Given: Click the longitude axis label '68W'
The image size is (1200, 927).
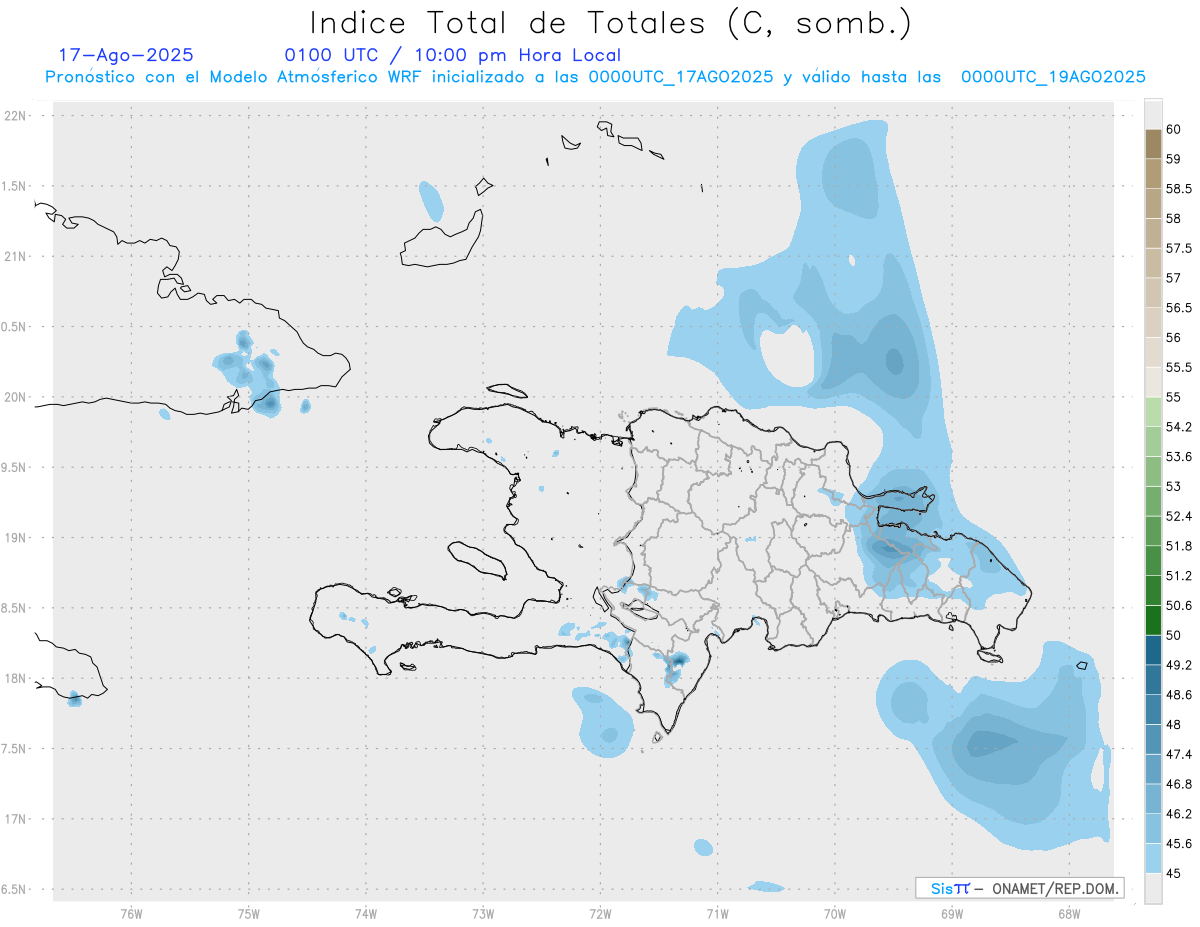Looking at the screenshot, I should coord(1069,913).
